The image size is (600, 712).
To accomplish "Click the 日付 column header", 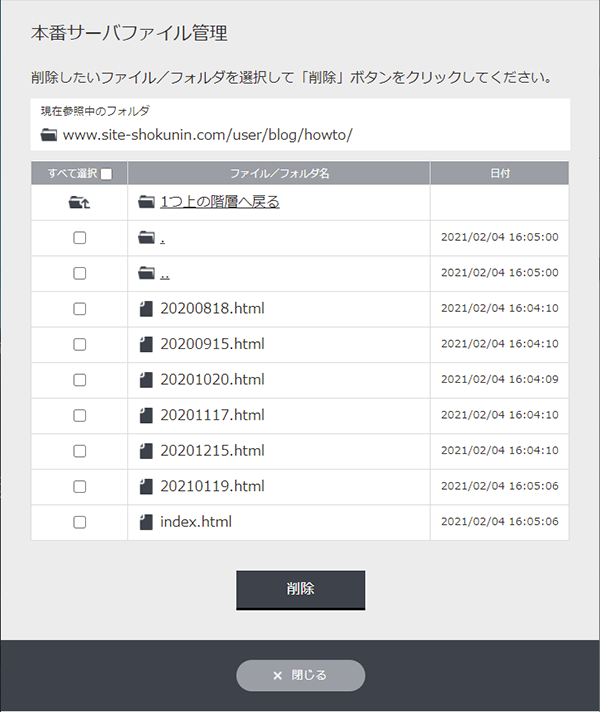I will click(x=500, y=173).
